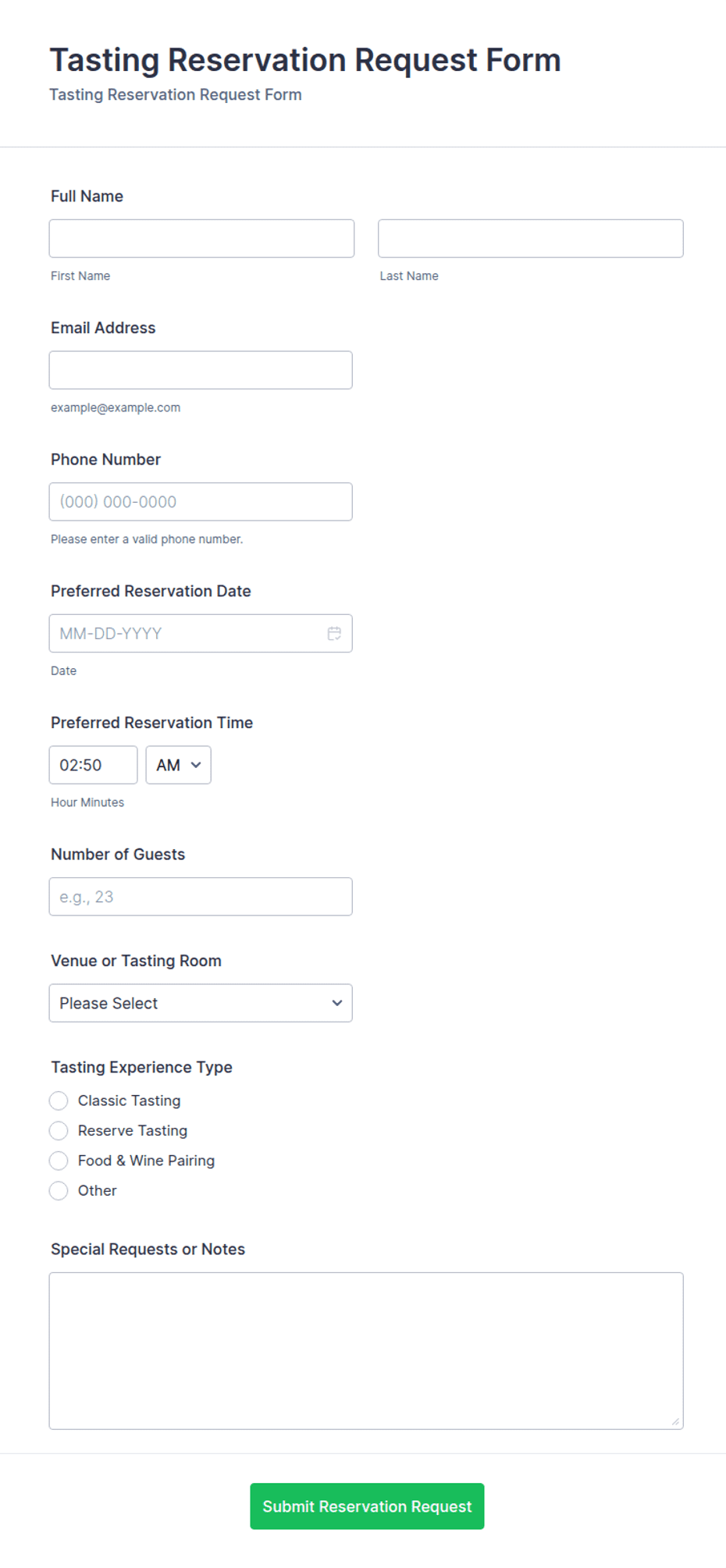726x1568 pixels.
Task: Click the Special Requests or Notes textarea
Action: 366,1351
